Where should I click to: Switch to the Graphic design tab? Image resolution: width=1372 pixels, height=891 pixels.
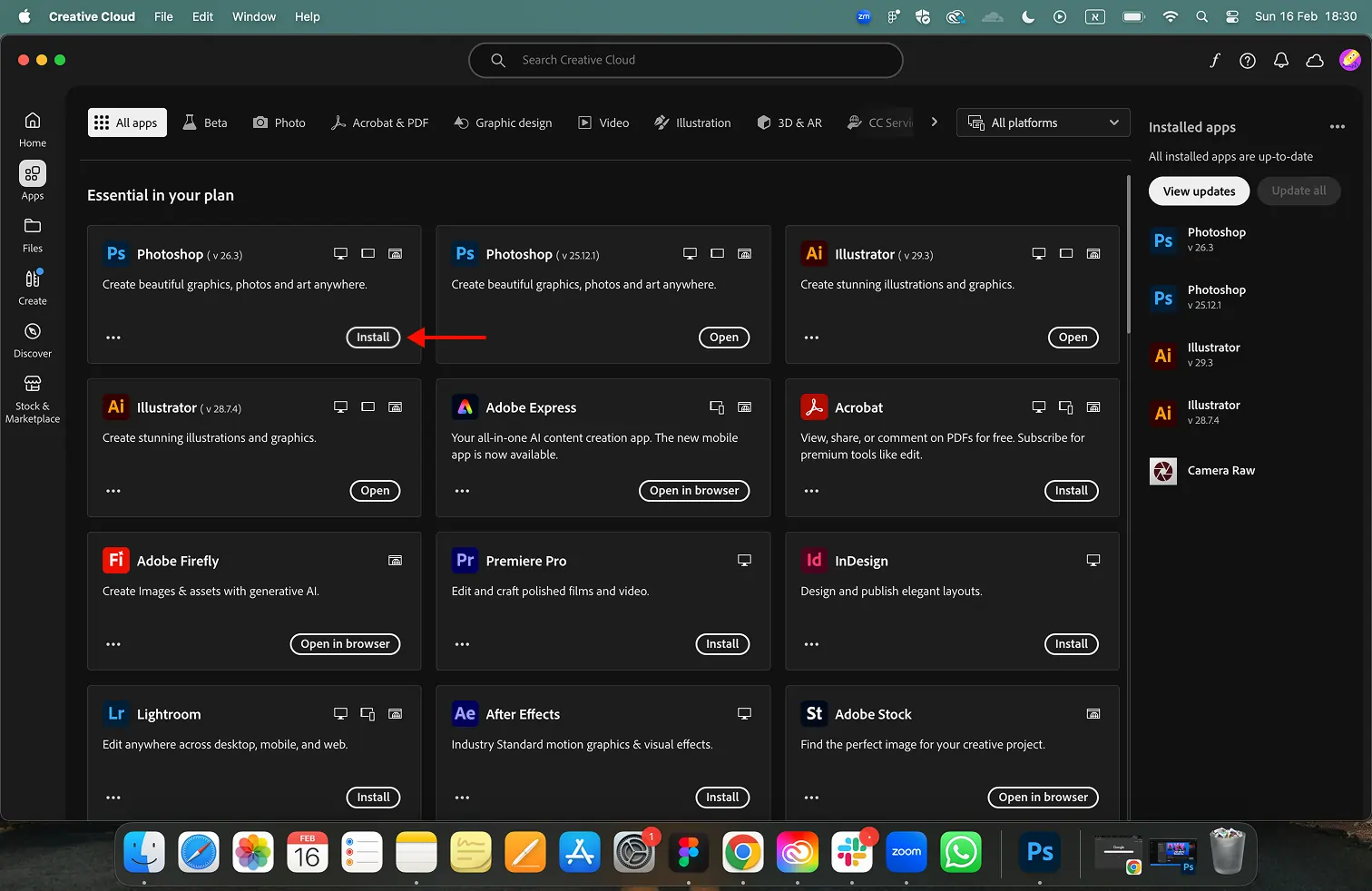(x=503, y=122)
